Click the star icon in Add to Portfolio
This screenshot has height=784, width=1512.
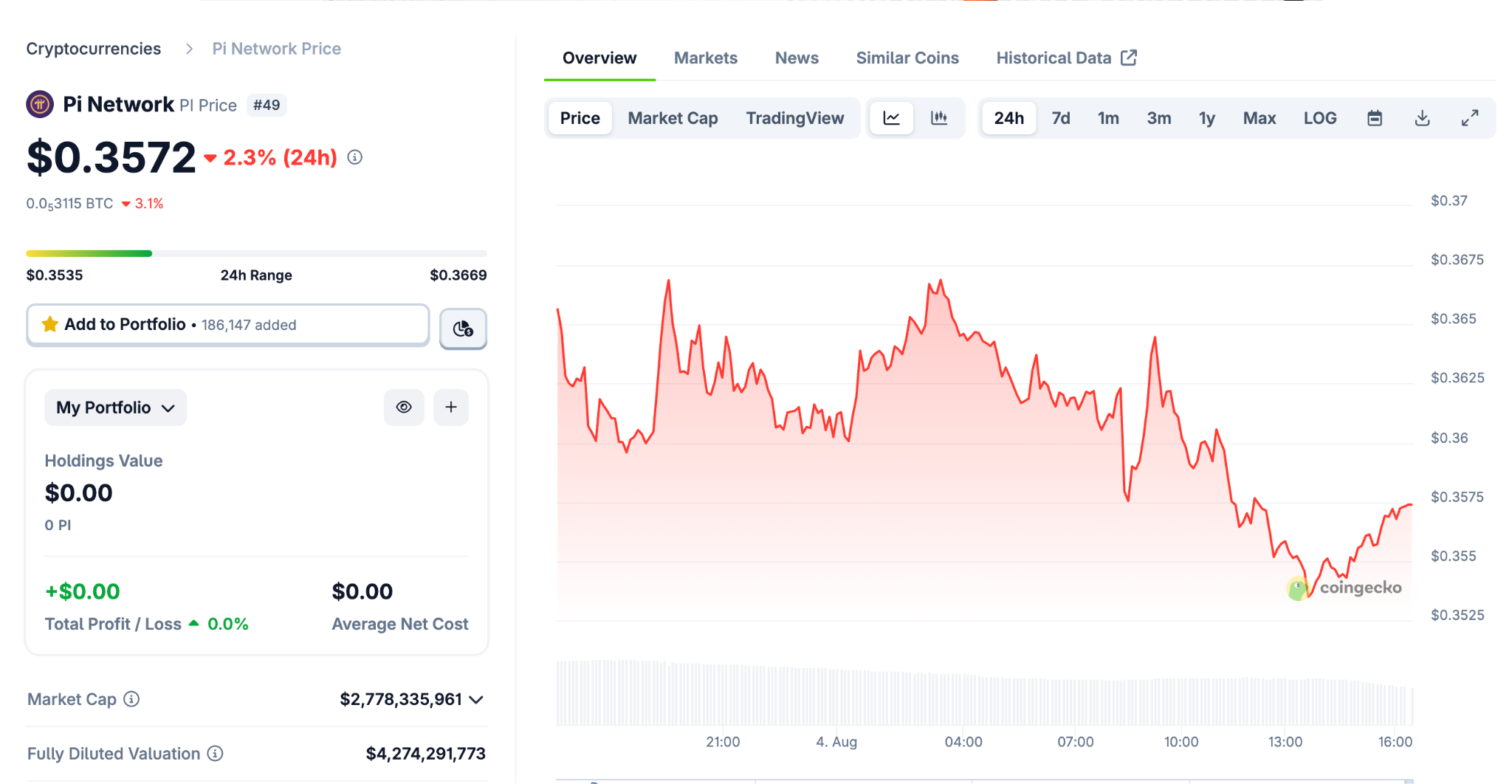(x=50, y=324)
